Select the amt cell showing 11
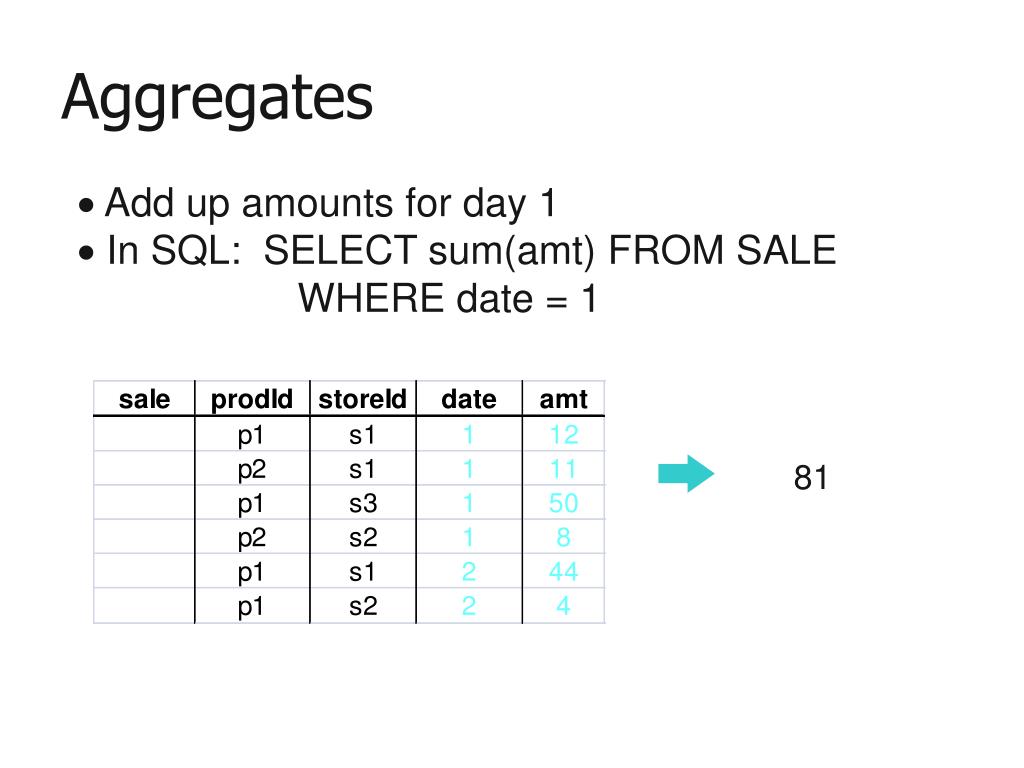This screenshot has height=768, width=1024. click(564, 469)
